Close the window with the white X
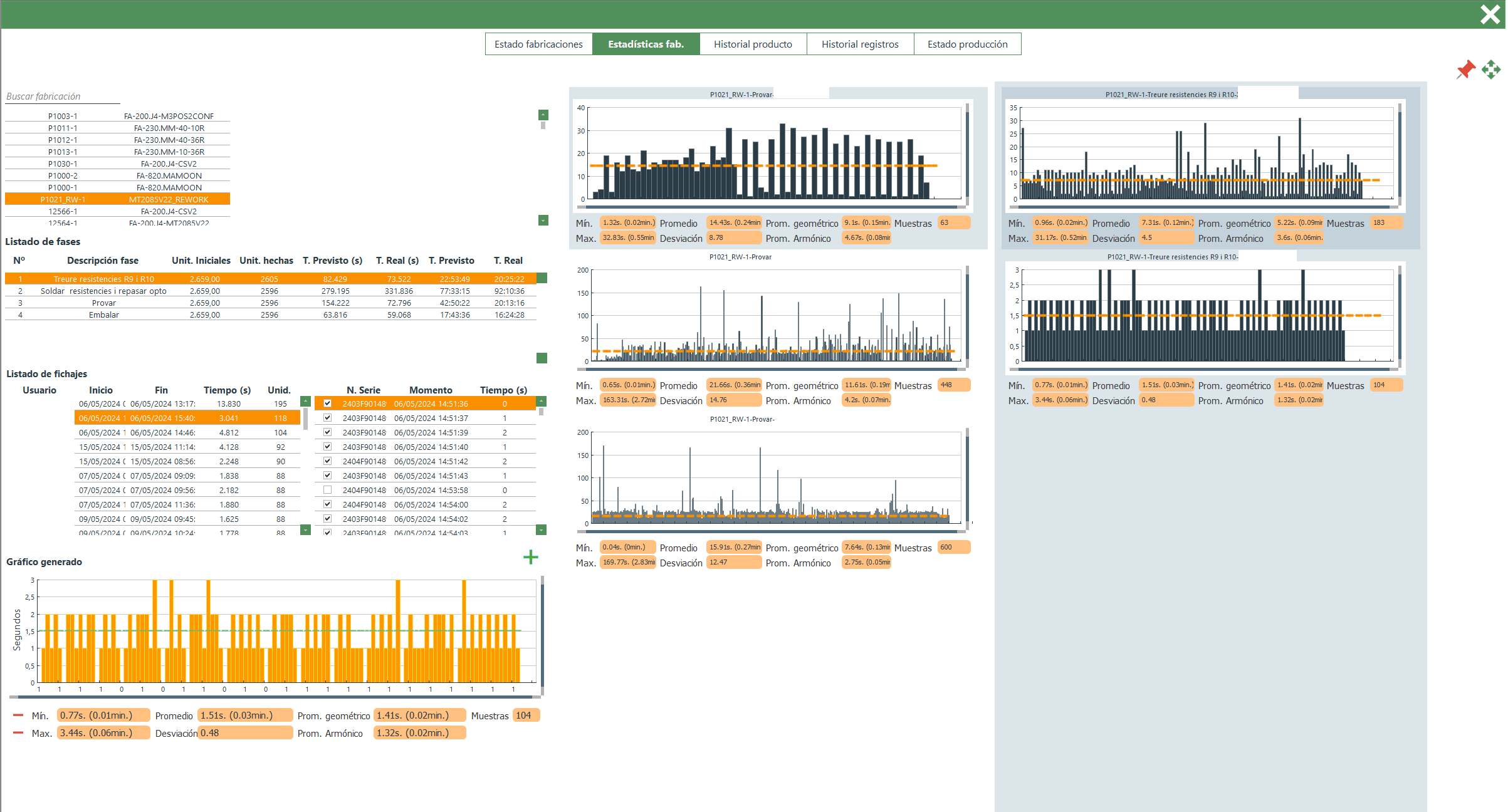 pos(1490,14)
